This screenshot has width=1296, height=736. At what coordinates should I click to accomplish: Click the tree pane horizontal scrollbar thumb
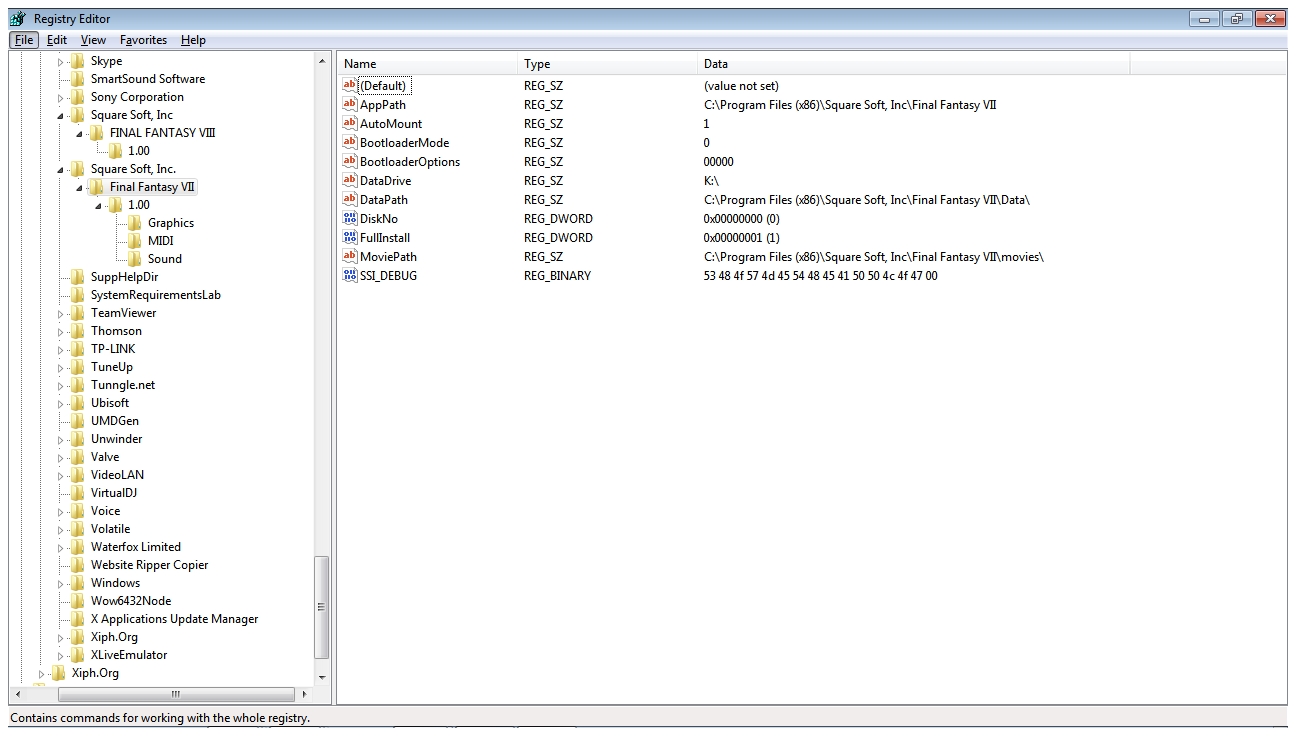(176, 694)
